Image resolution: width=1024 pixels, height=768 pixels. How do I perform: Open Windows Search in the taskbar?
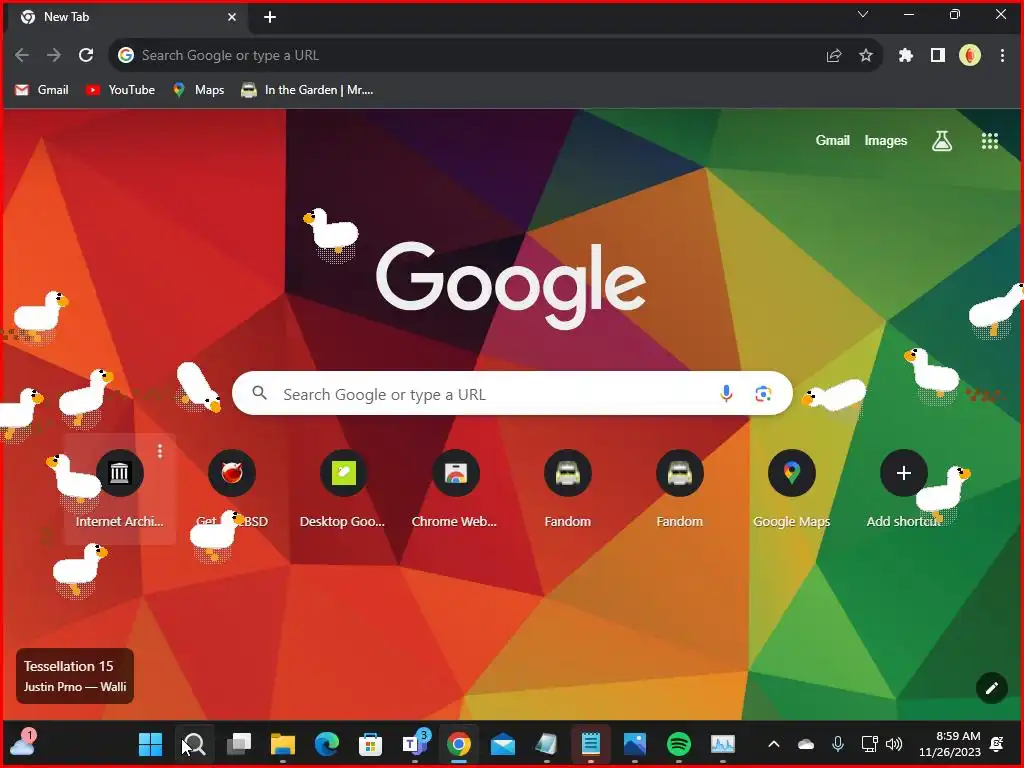pos(194,744)
